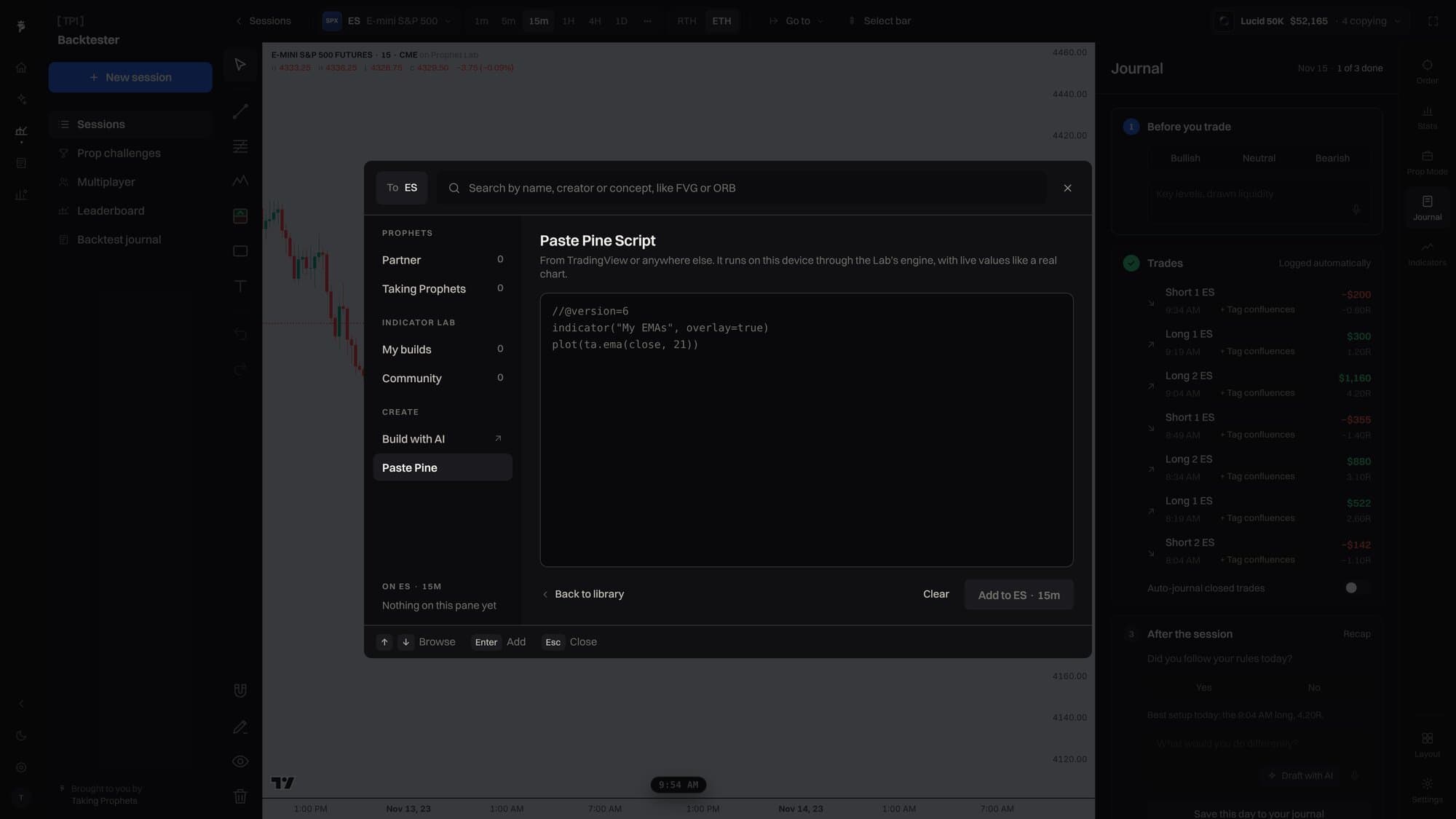This screenshot has width=1456, height=819.
Task: Switch to the 1m timeframe
Action: (481, 21)
